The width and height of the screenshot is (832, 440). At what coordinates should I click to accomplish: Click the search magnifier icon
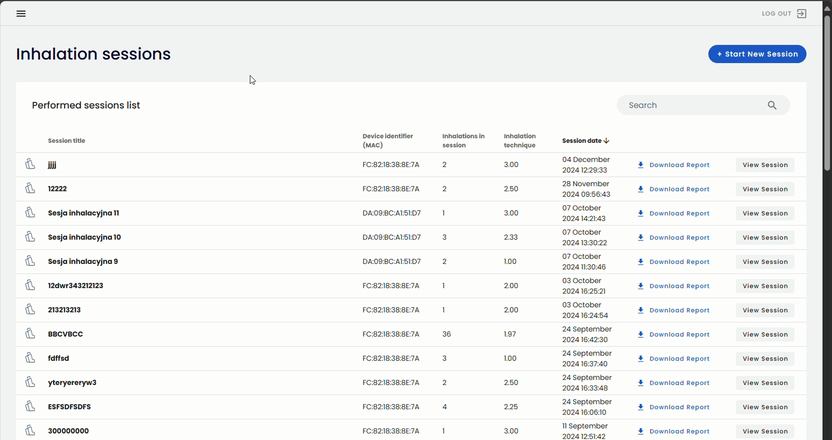point(772,105)
